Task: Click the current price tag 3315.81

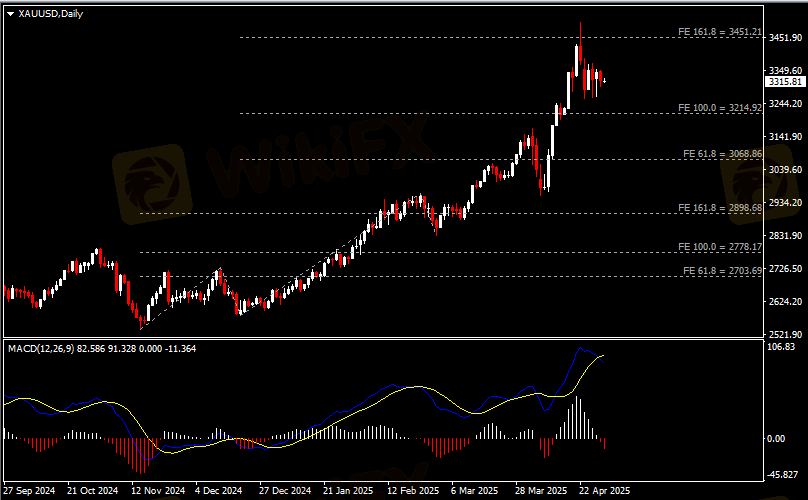Action: pos(785,82)
